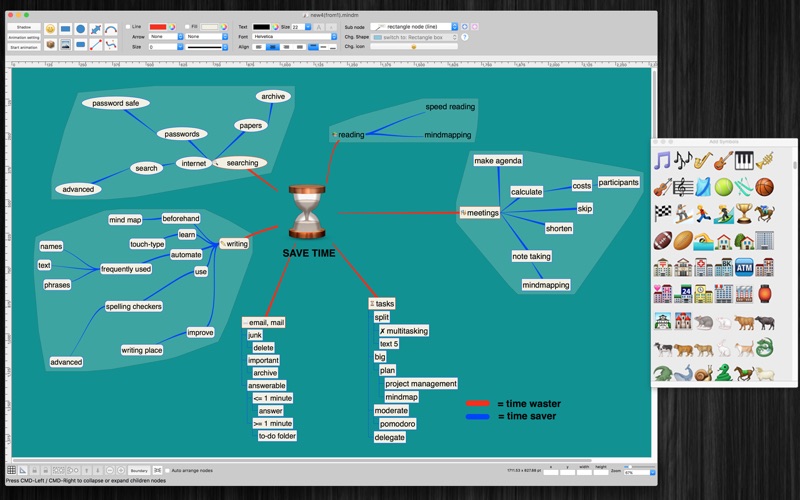The image size is (800, 500).
Task: Click the ruler triangle icon in bottom bar
Action: tap(22, 470)
